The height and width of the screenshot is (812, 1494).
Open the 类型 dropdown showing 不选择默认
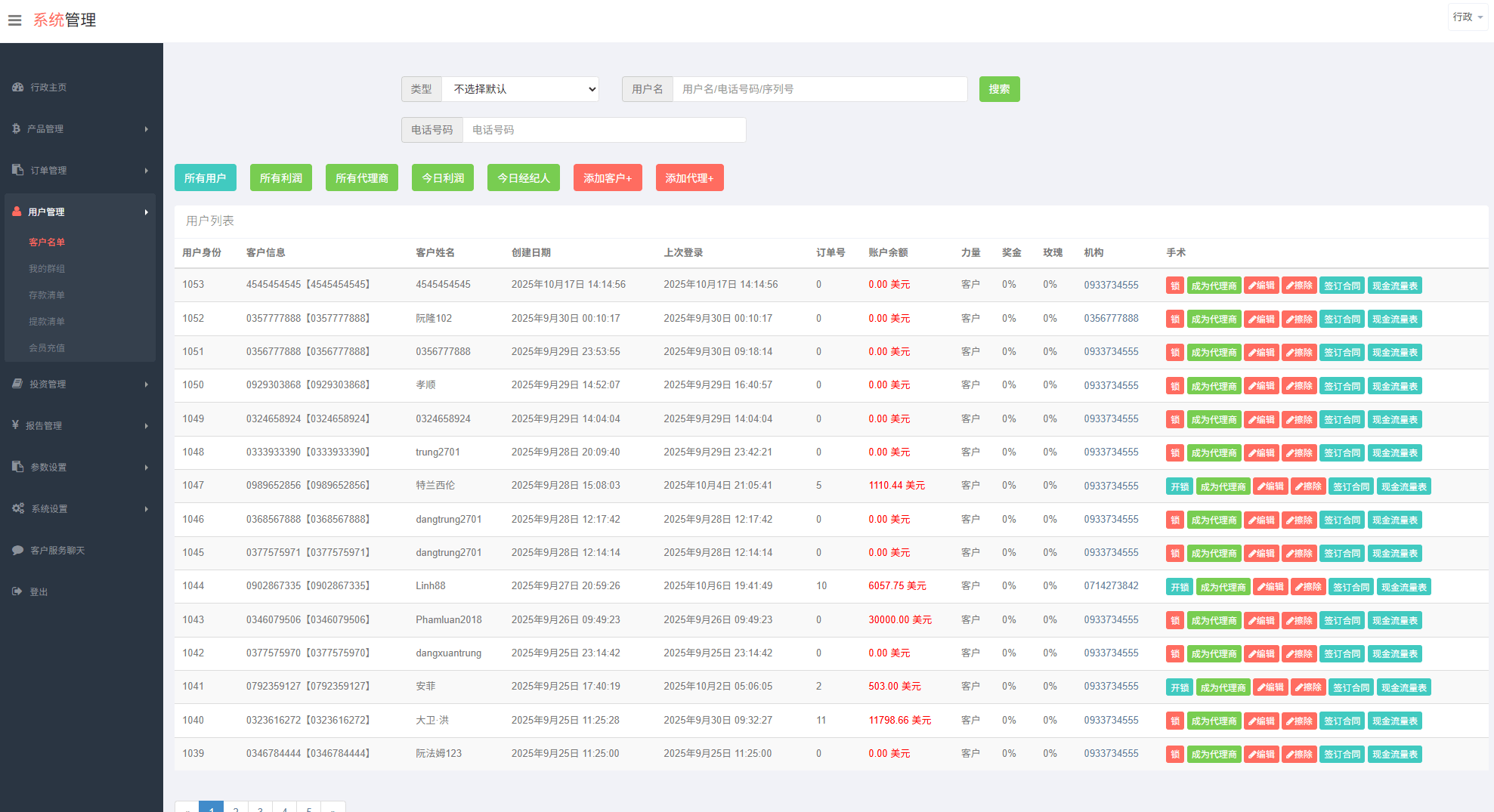coord(521,89)
